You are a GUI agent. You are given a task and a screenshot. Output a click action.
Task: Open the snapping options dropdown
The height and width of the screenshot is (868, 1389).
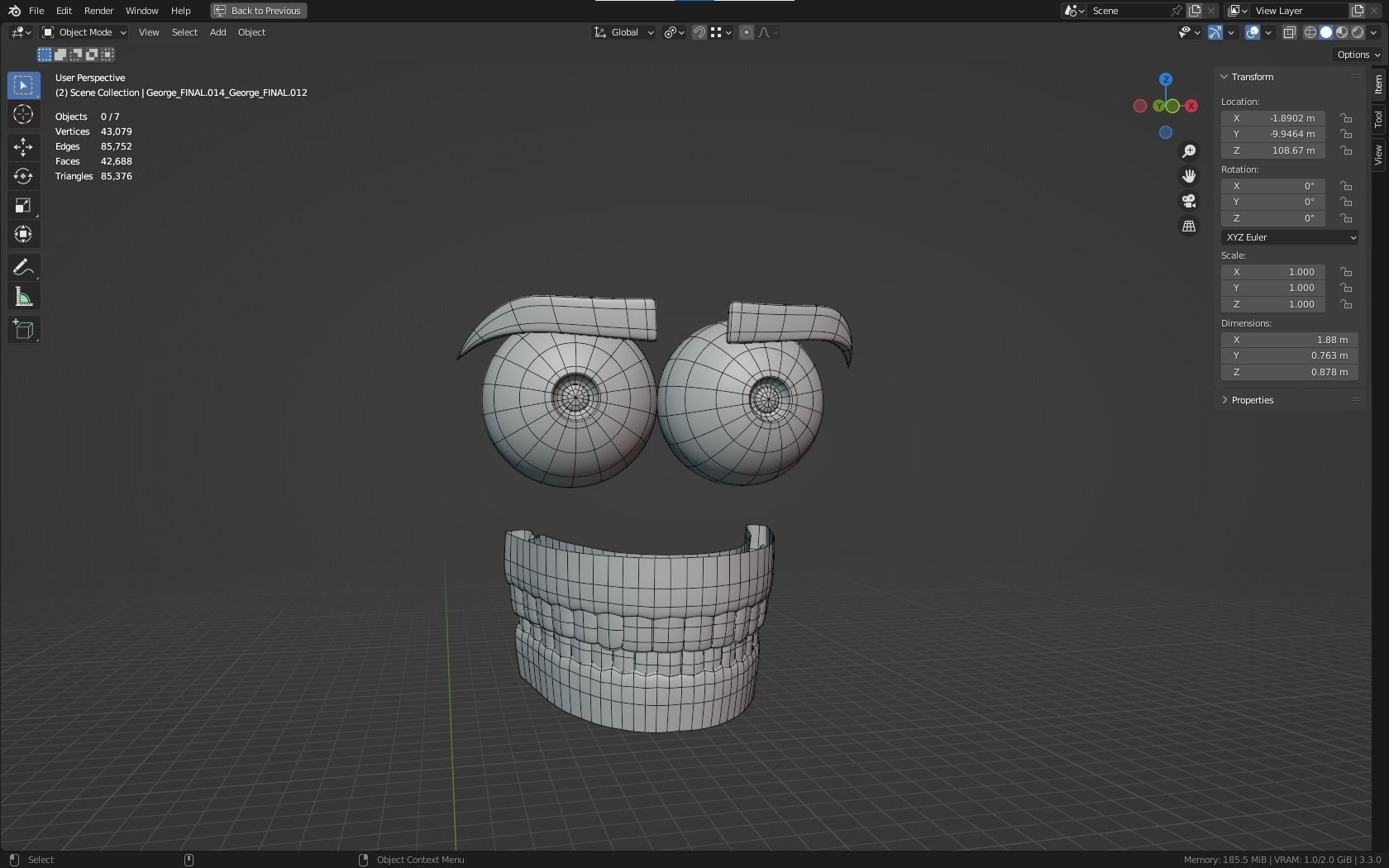click(722, 32)
